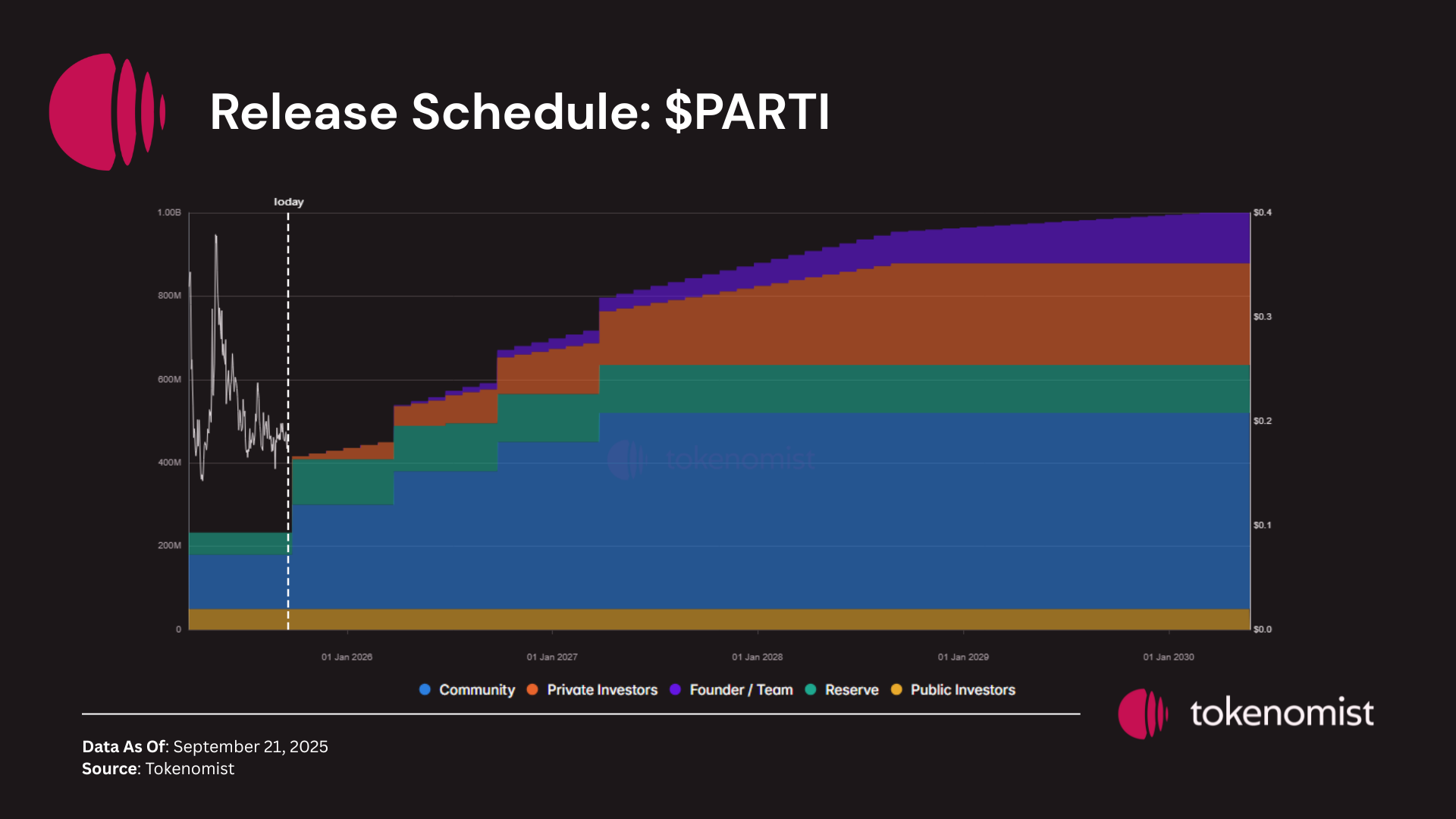Toggle the Public Investors yellow legend dot
The image size is (1456, 819).
click(896, 689)
